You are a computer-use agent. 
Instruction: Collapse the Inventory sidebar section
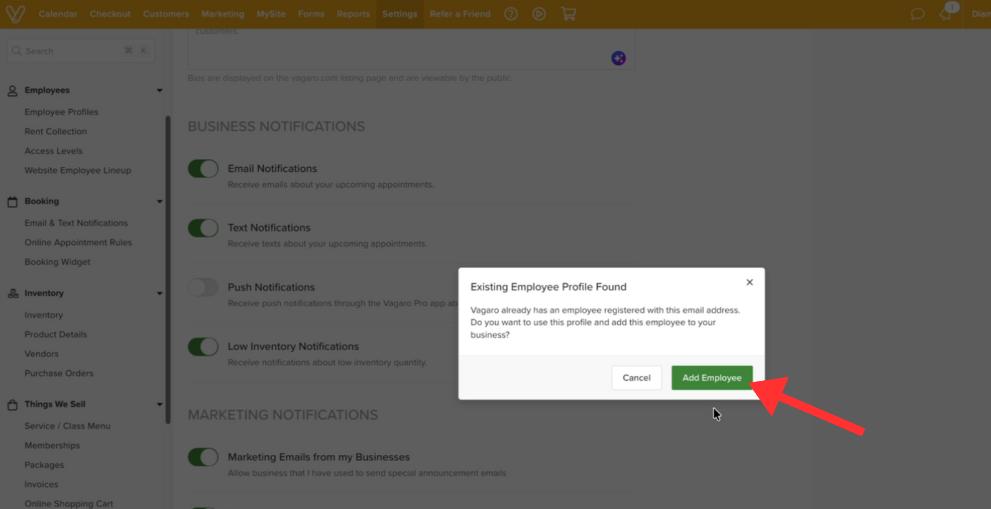point(159,293)
